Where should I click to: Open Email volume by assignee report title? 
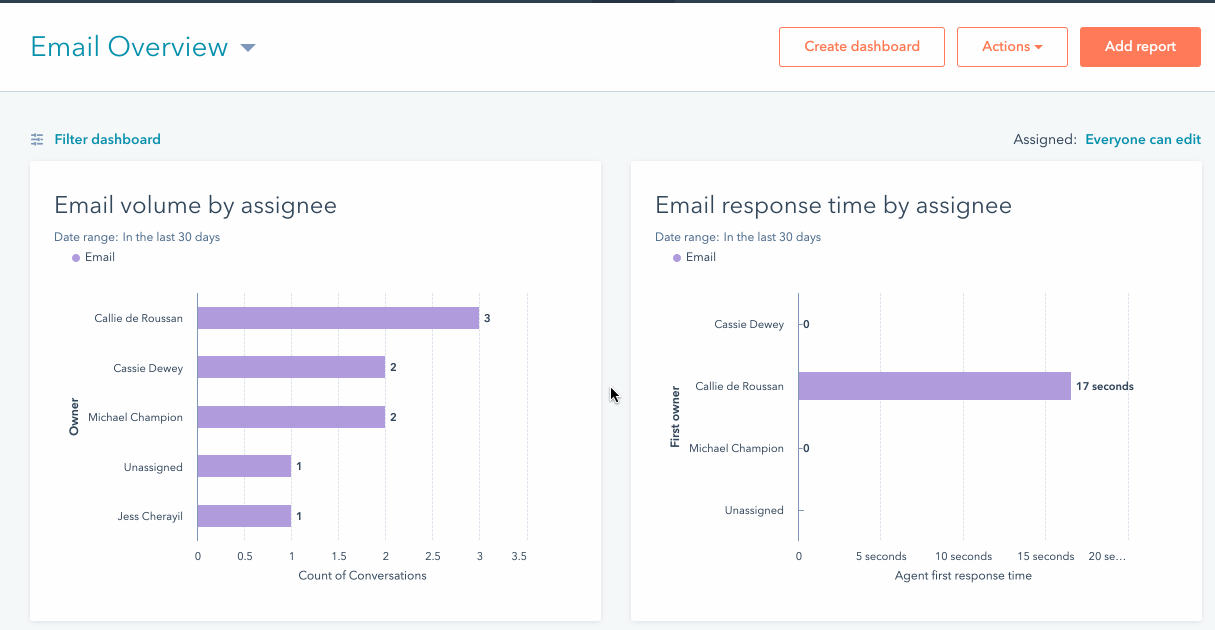(195, 206)
